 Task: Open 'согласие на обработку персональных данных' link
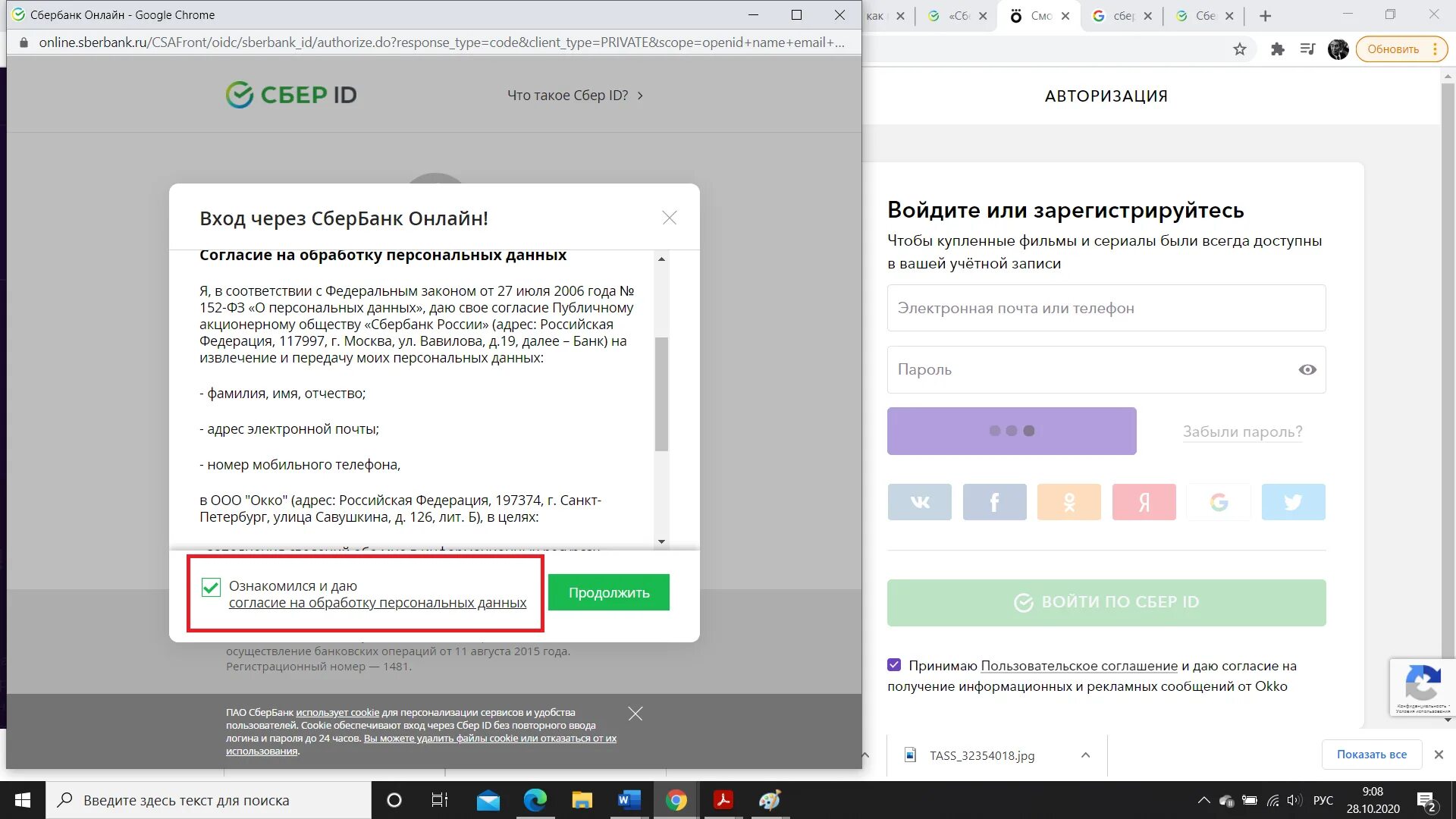378,603
